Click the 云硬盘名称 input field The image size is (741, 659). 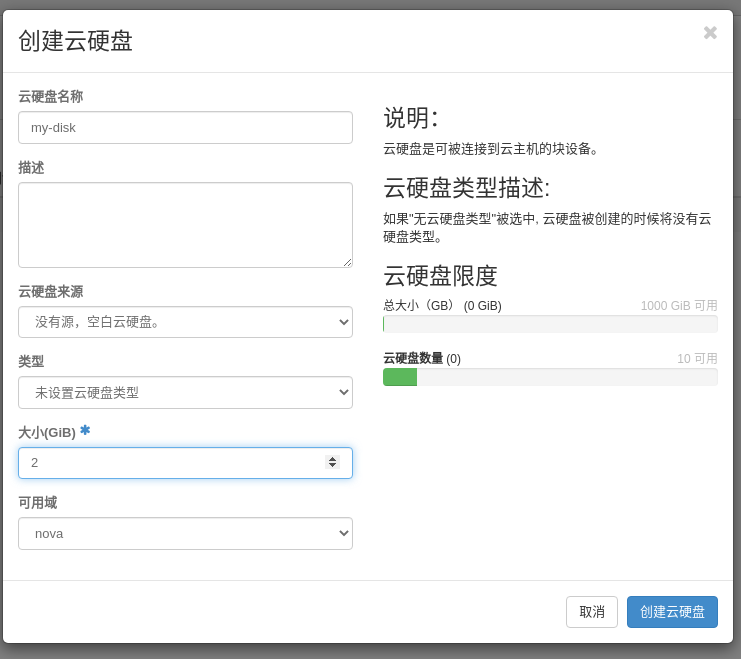tap(185, 128)
